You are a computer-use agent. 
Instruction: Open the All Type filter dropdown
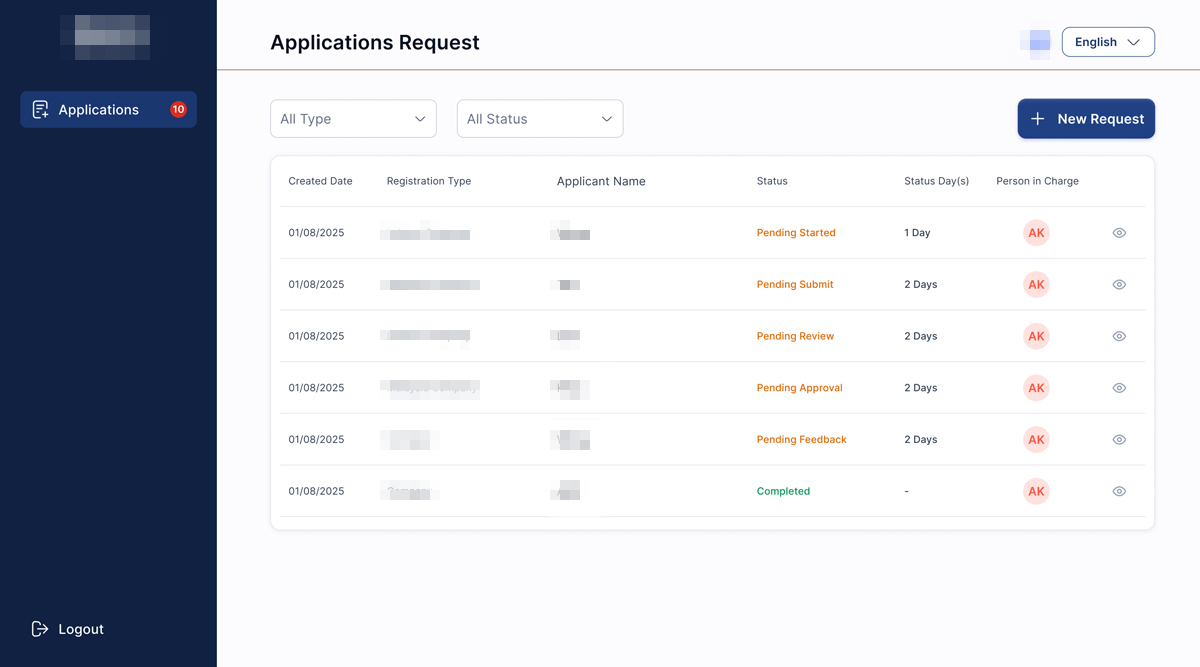pos(353,119)
